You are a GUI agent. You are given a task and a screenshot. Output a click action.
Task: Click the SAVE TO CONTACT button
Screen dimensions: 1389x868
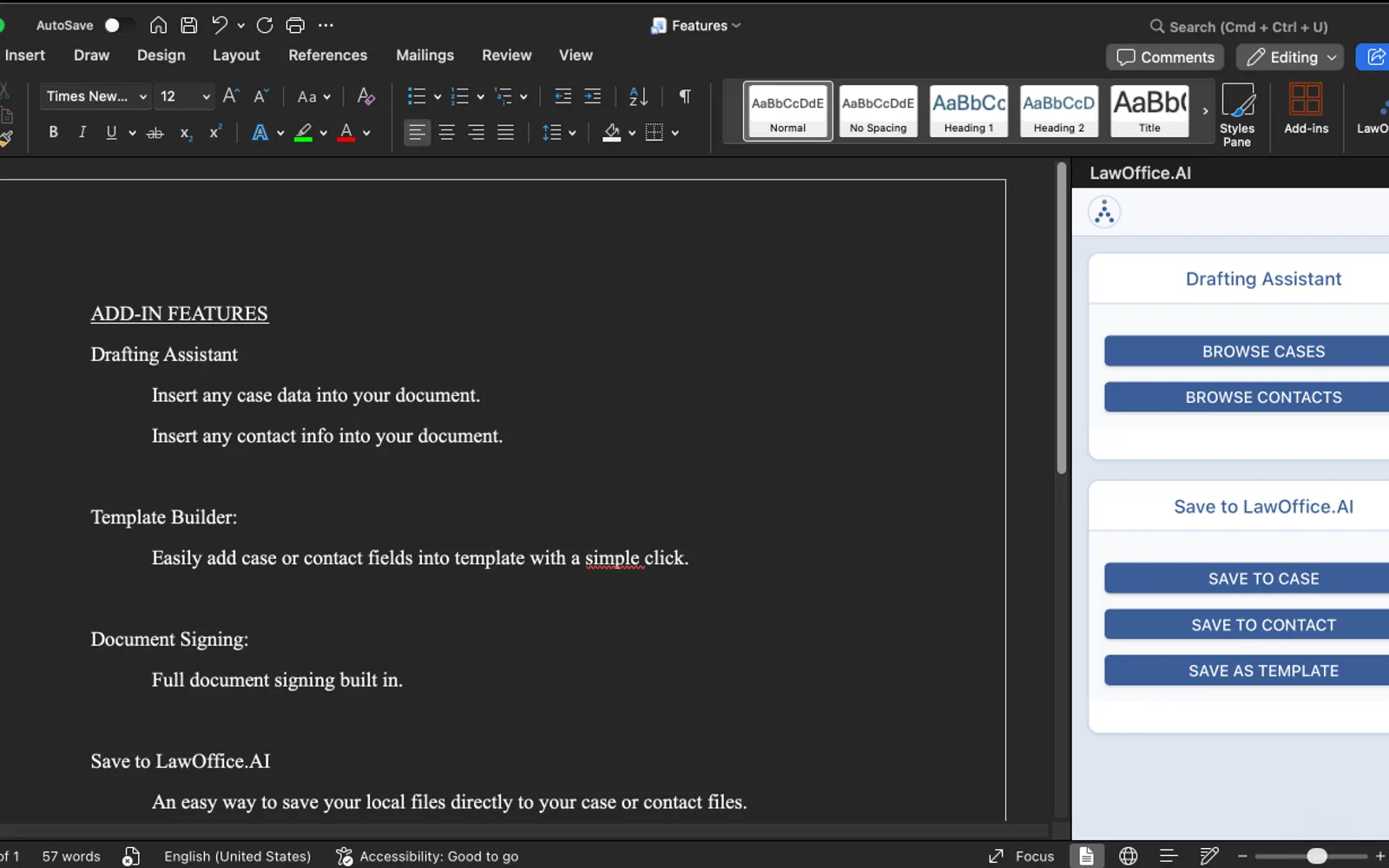(x=1247, y=625)
